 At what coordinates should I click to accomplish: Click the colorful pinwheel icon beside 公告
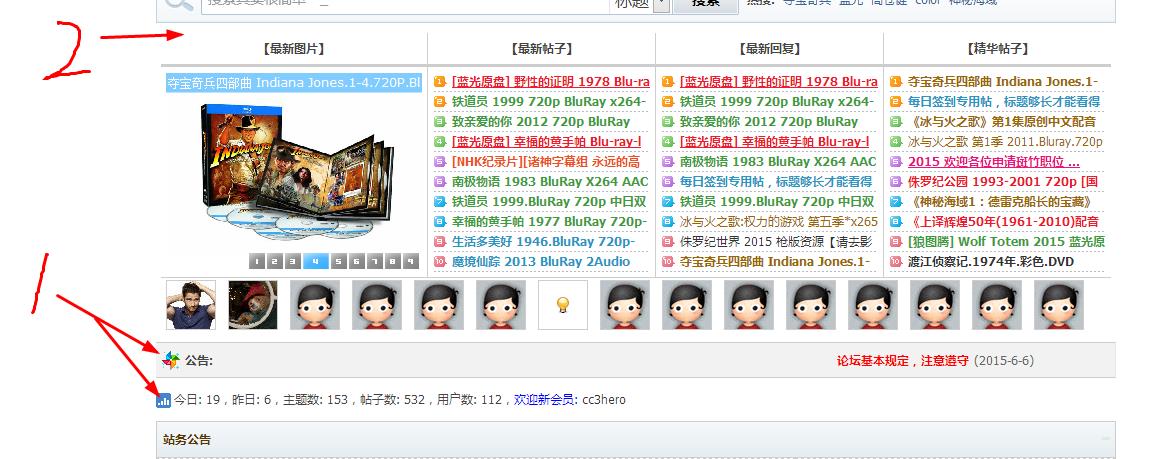(170, 361)
